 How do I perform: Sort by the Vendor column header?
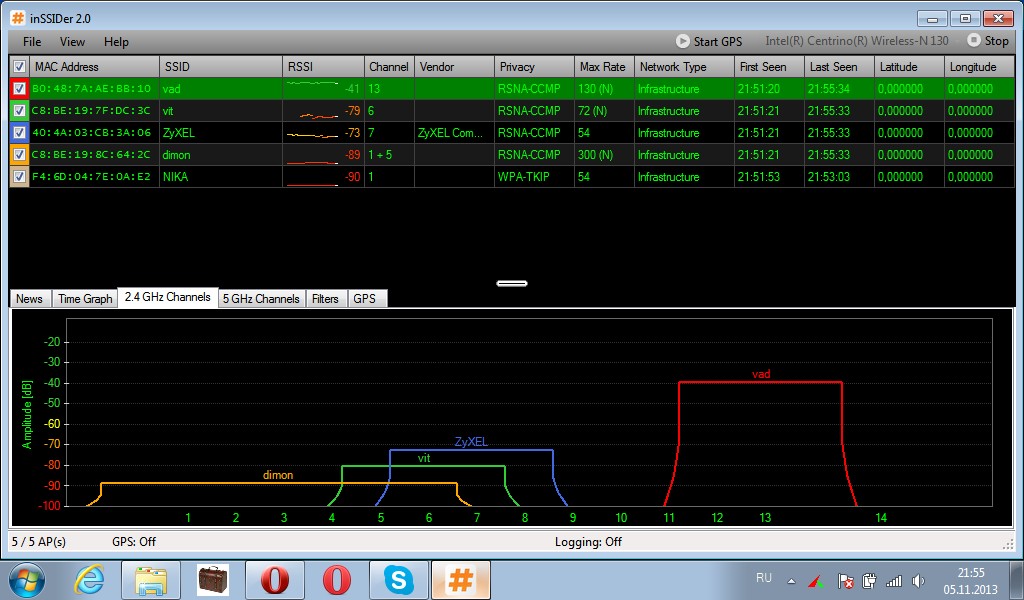tap(454, 67)
